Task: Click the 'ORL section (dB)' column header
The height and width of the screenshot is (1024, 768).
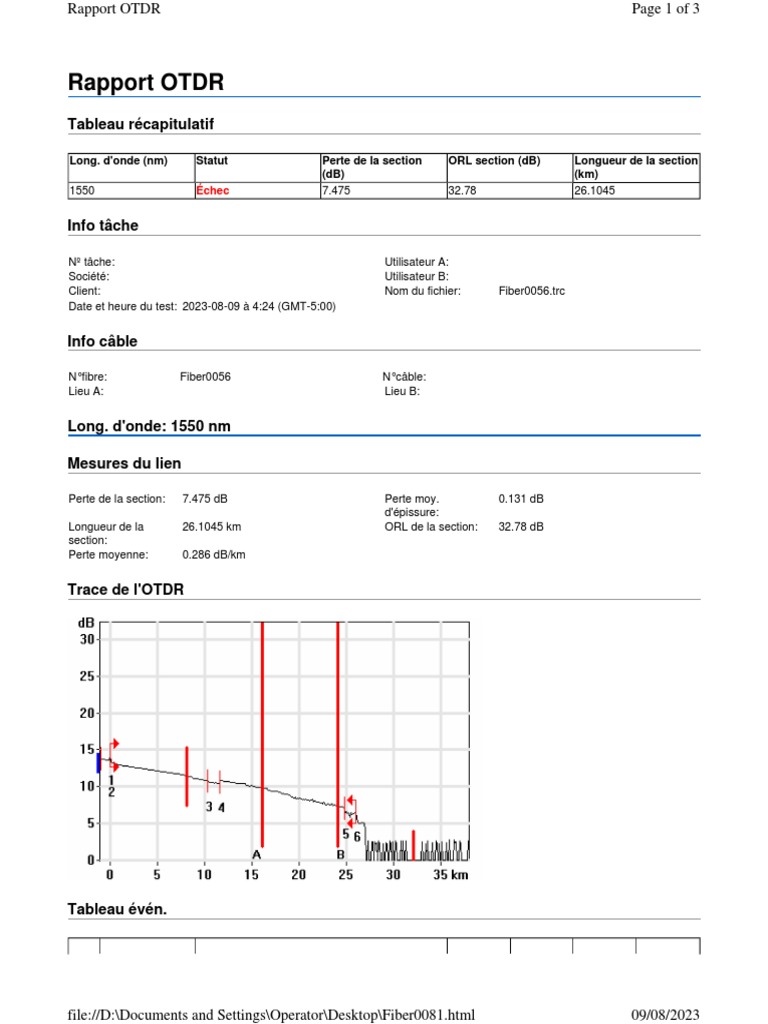Action: pos(509,168)
